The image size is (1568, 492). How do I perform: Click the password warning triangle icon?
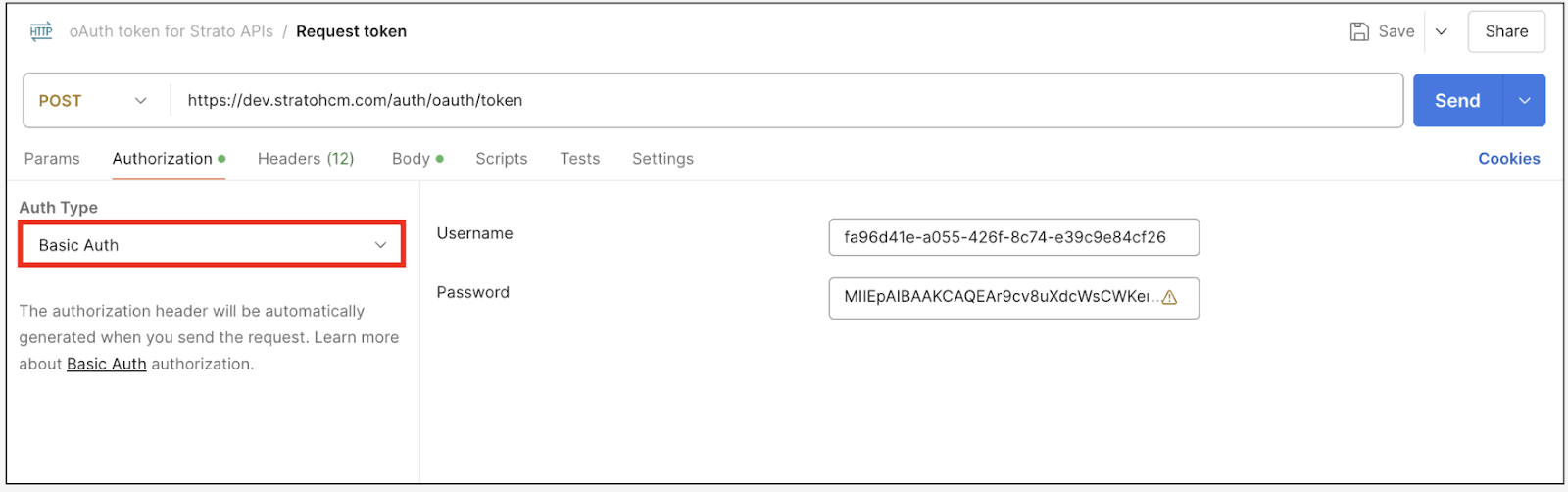point(1169,298)
